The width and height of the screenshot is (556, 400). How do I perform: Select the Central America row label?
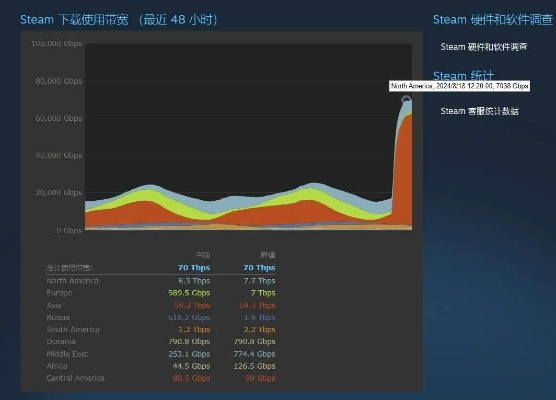point(75,378)
